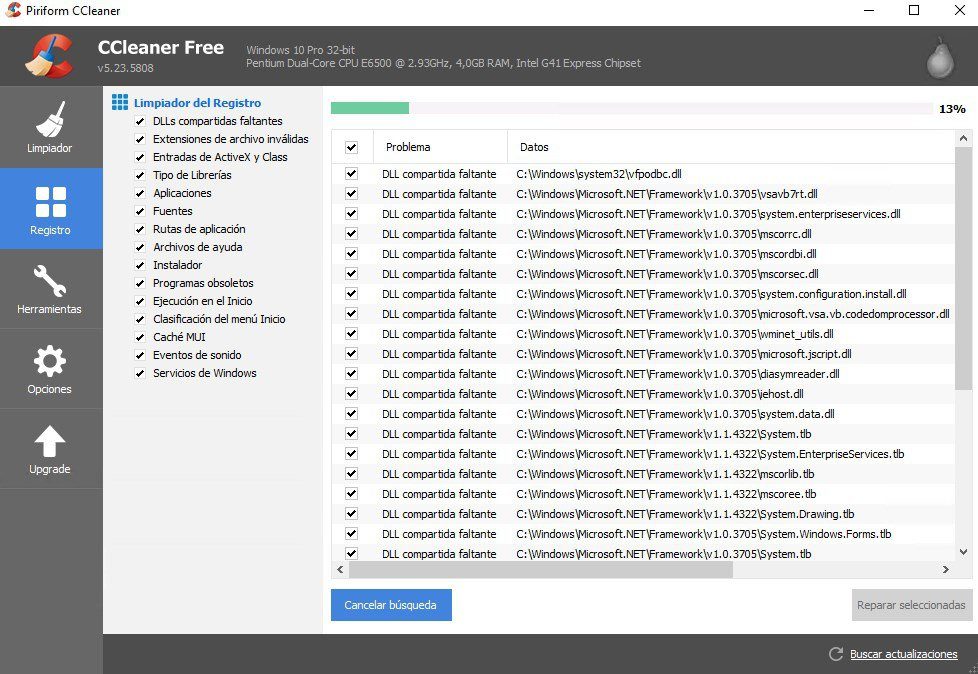Click the CCleaner logo in header
This screenshot has height=674, width=978.
49,56
